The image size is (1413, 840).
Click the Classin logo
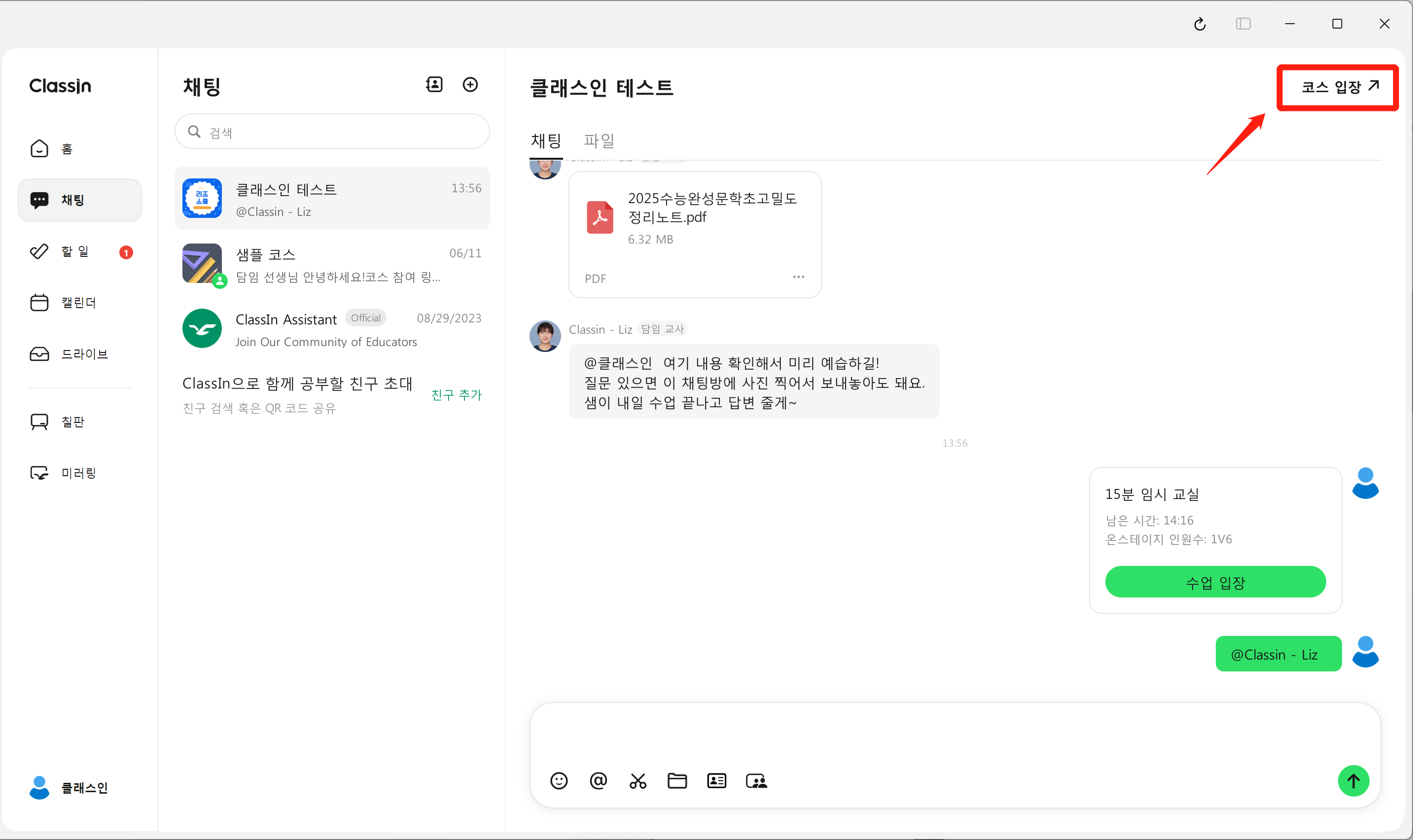[x=60, y=86]
